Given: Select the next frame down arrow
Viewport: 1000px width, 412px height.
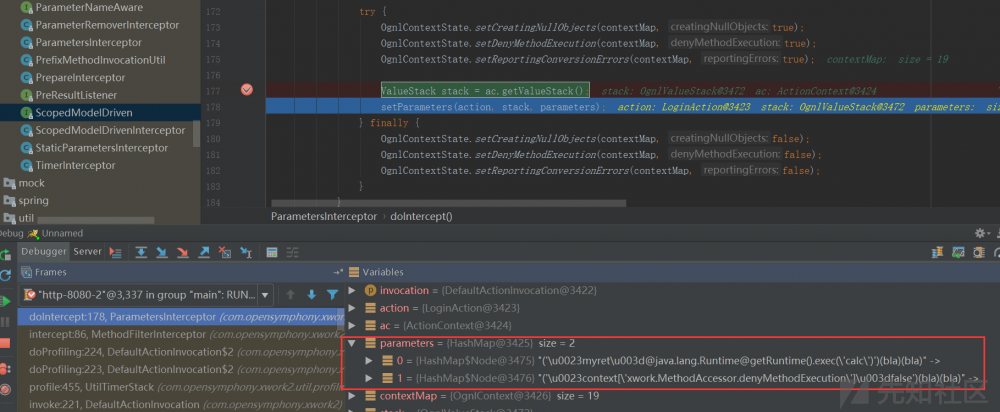Looking at the screenshot, I should (312, 295).
